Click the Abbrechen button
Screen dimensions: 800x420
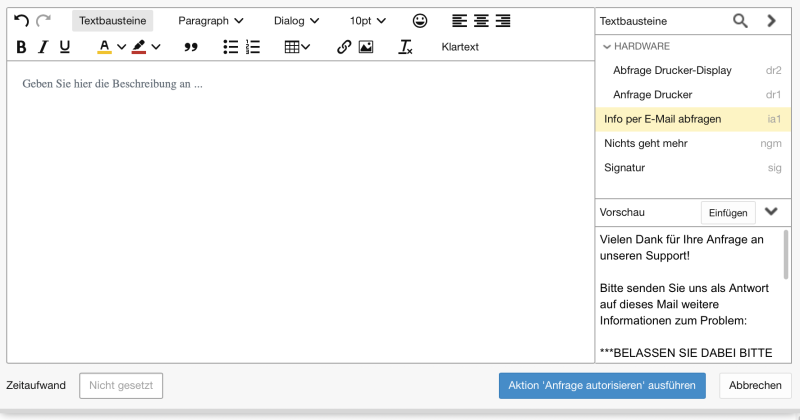tap(755, 386)
